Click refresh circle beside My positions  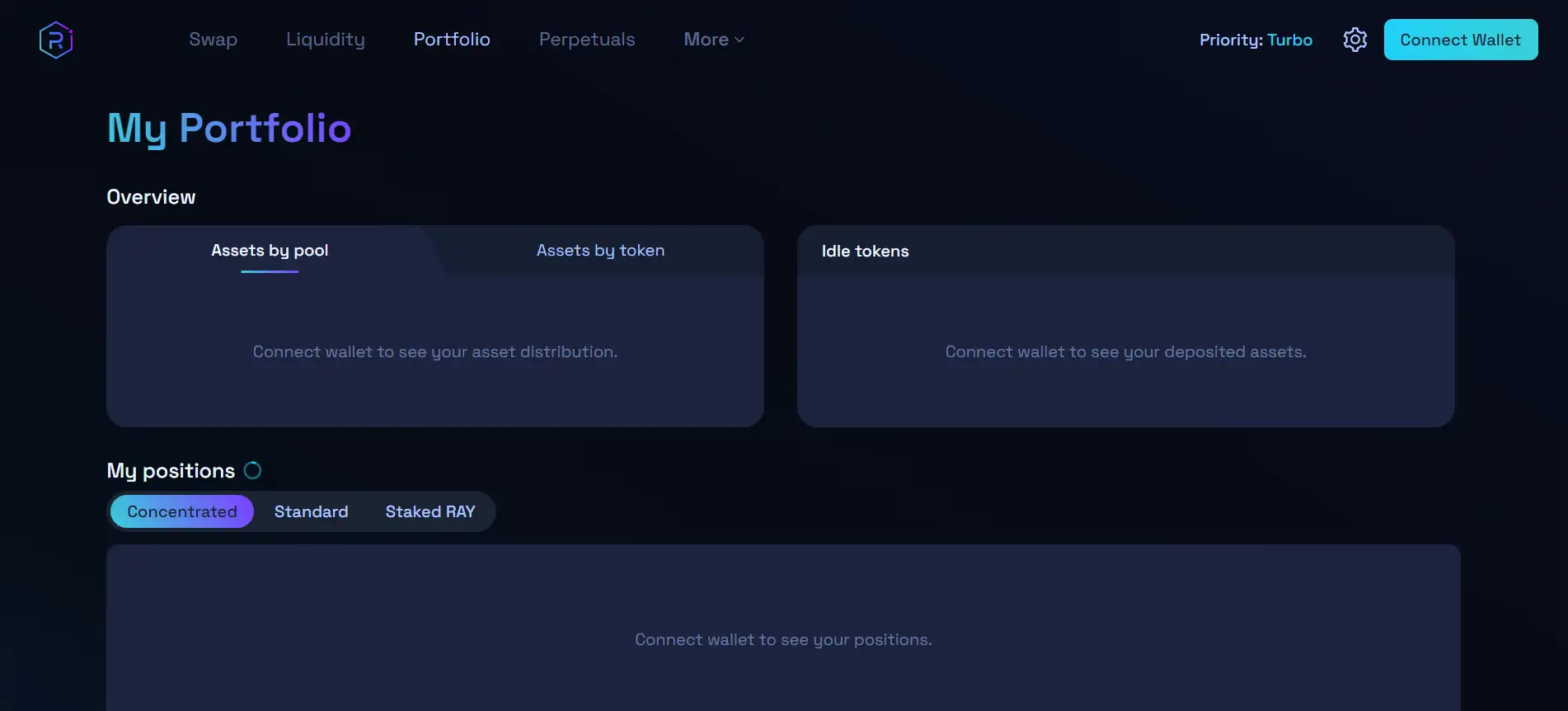(x=252, y=470)
